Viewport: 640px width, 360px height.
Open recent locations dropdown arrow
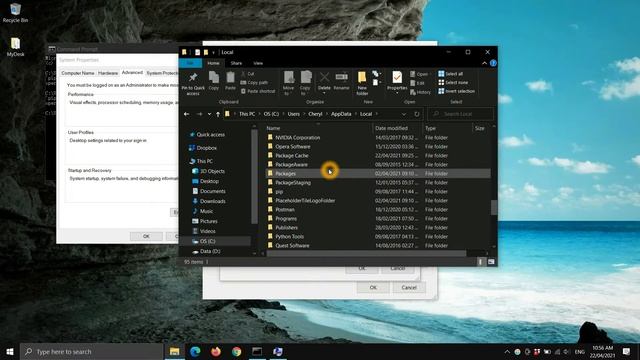pos(209,114)
